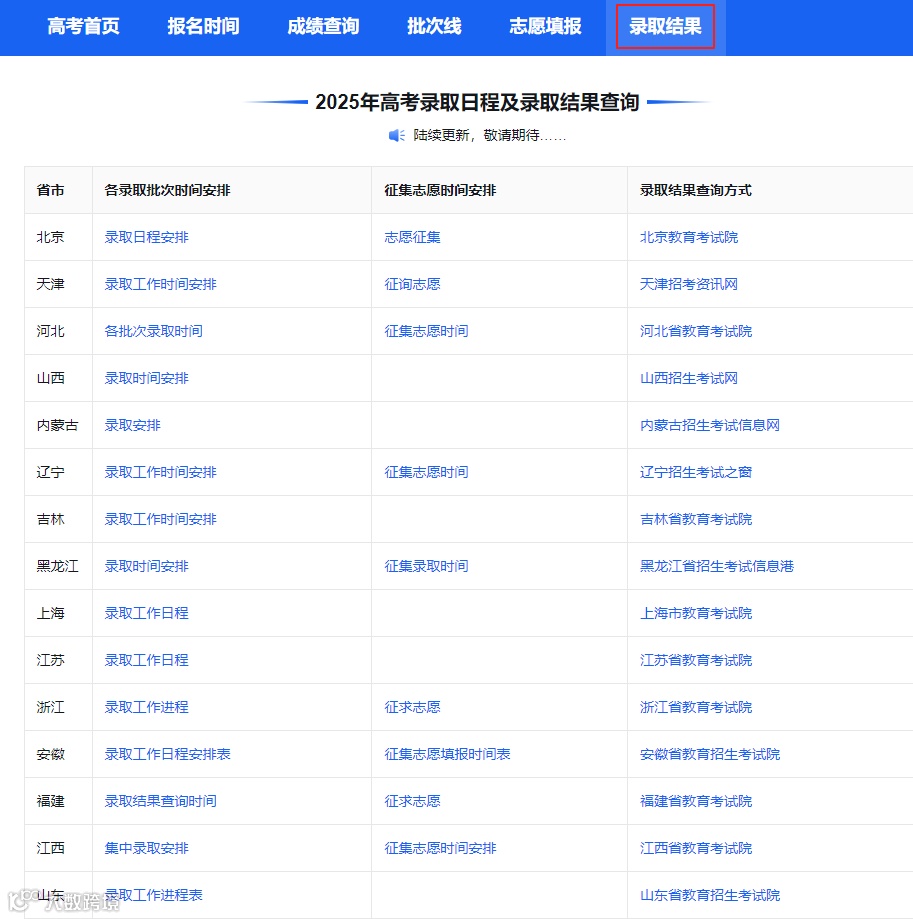
Task: Visit the 辽宁招生考试之窗 link
Action: (696, 472)
